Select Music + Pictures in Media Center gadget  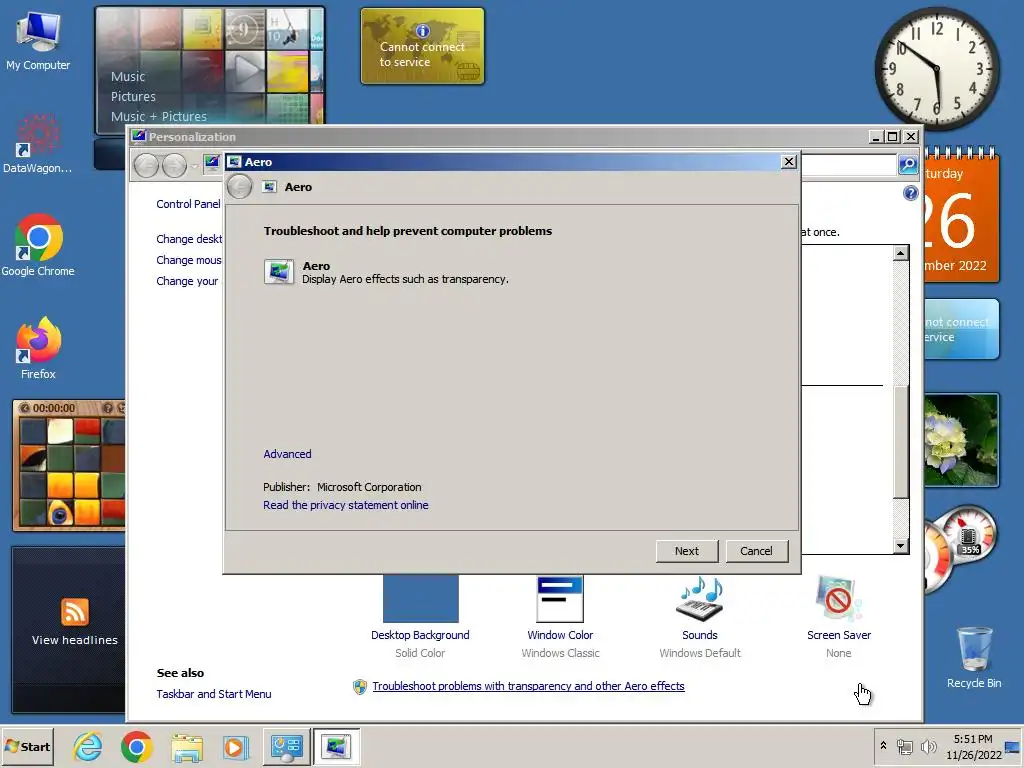pos(159,116)
